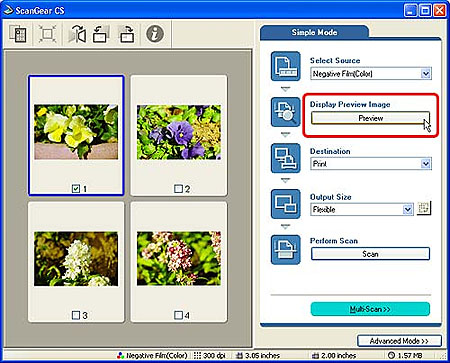The height and width of the screenshot is (363, 450).
Task: Click the Multi-Scan >> button
Action: coord(370,309)
